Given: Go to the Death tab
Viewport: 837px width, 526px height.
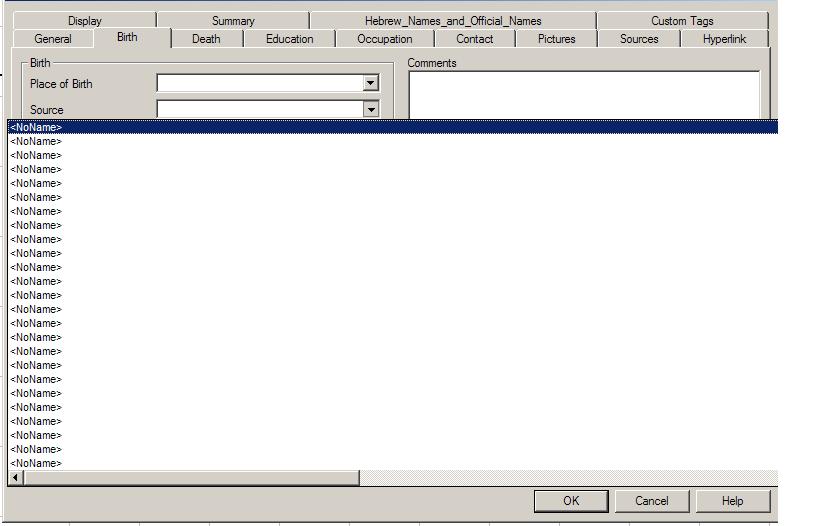Looking at the screenshot, I should click(x=206, y=39).
